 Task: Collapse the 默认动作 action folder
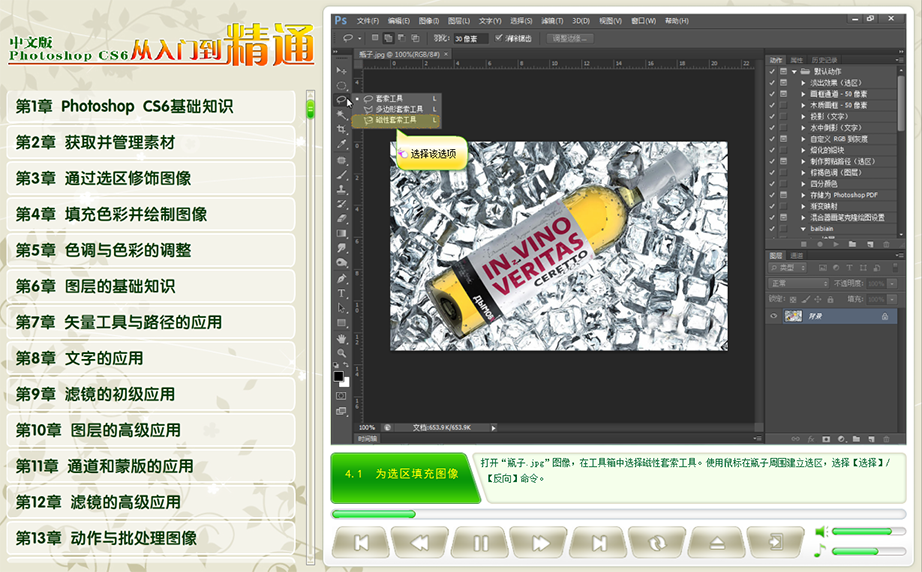point(793,71)
